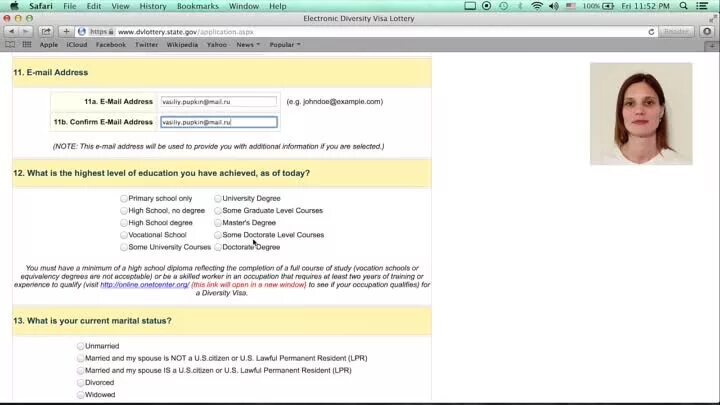Select Married, spouse NOT a U.S. citizen
720x405 pixels.
click(80, 358)
